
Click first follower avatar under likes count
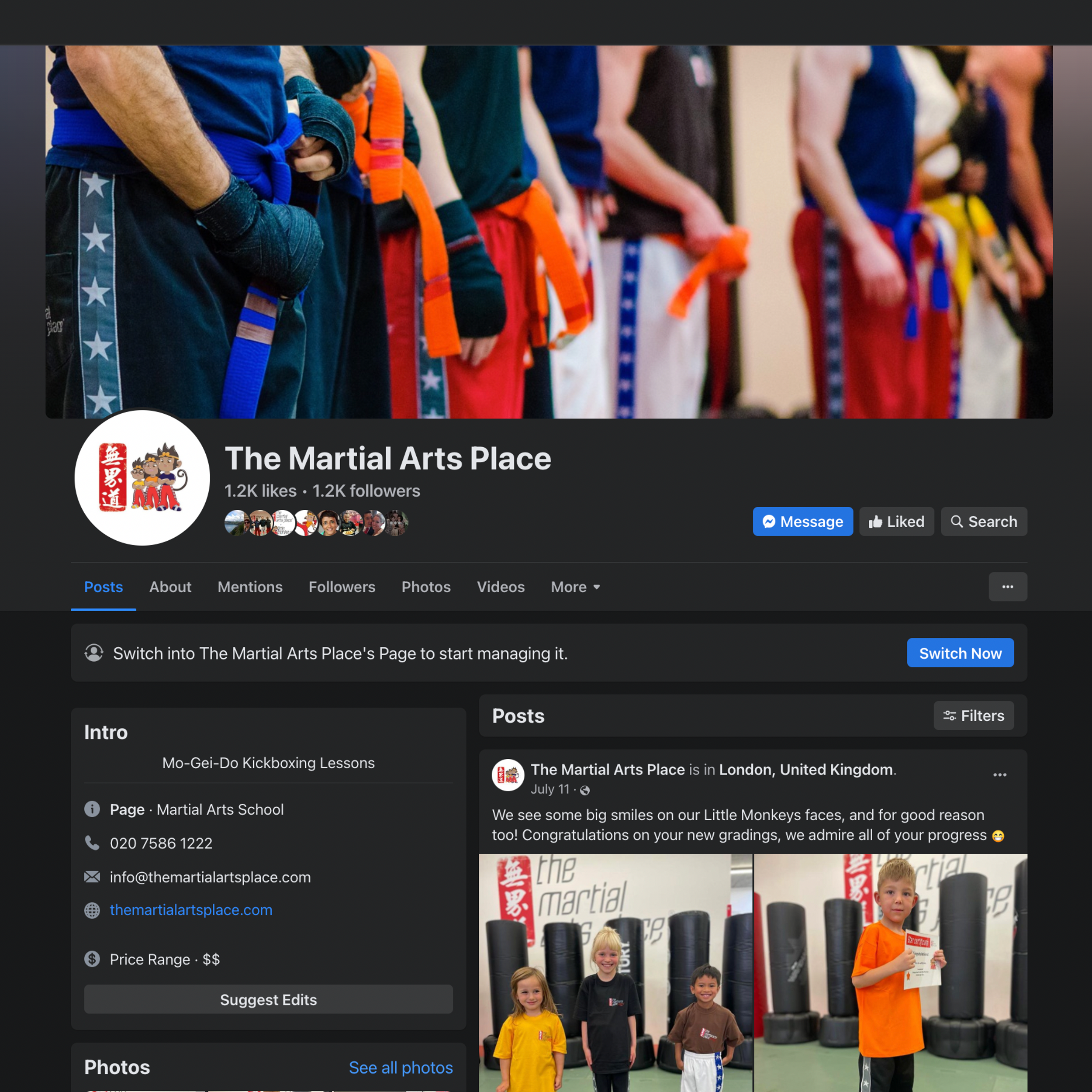236,522
